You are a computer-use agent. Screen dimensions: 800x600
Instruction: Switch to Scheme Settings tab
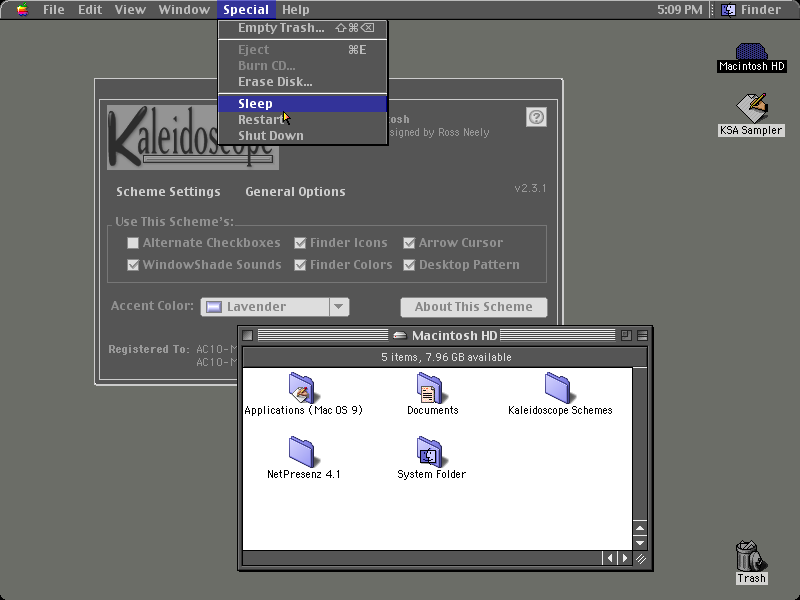pos(168,192)
